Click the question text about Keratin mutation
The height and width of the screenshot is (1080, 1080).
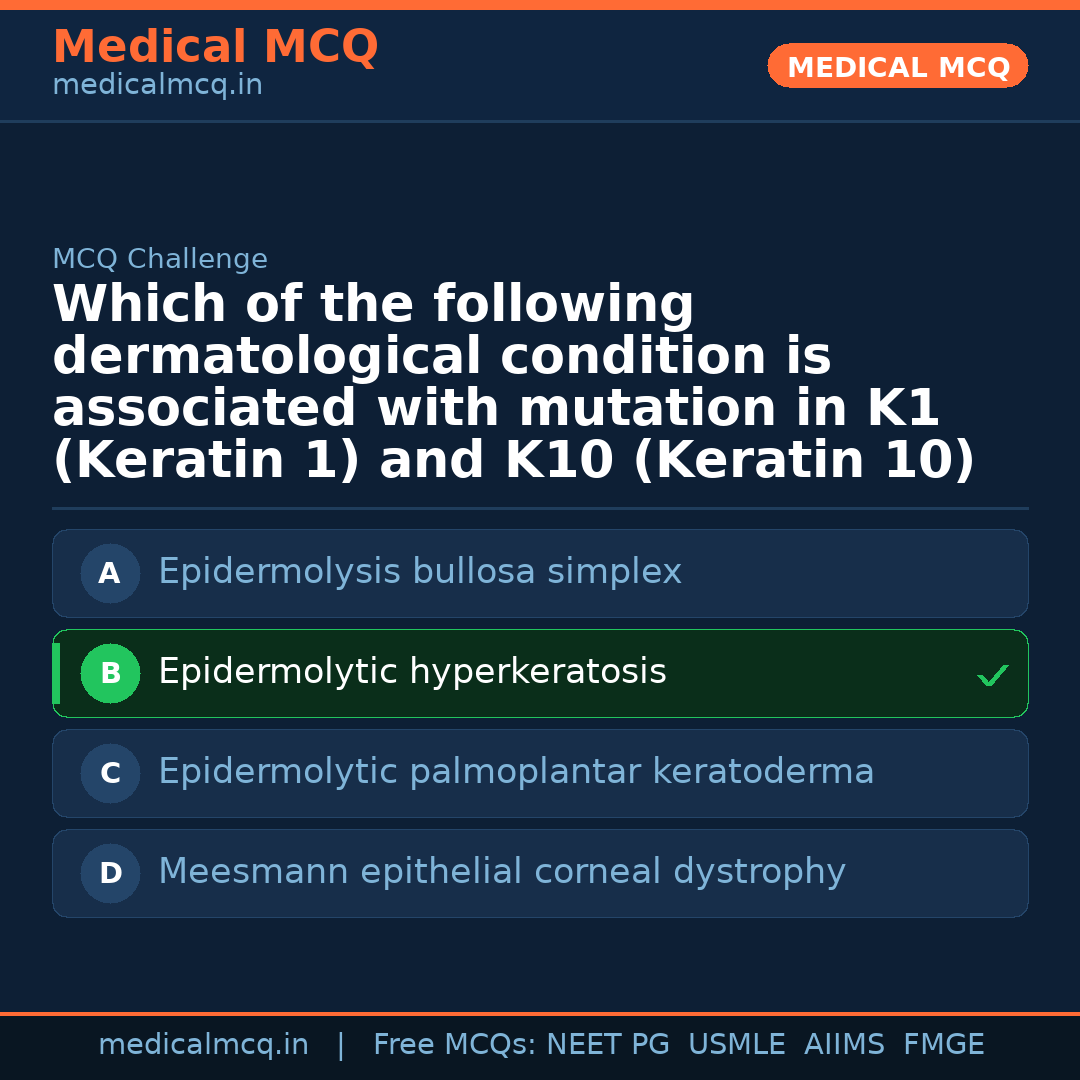click(513, 384)
